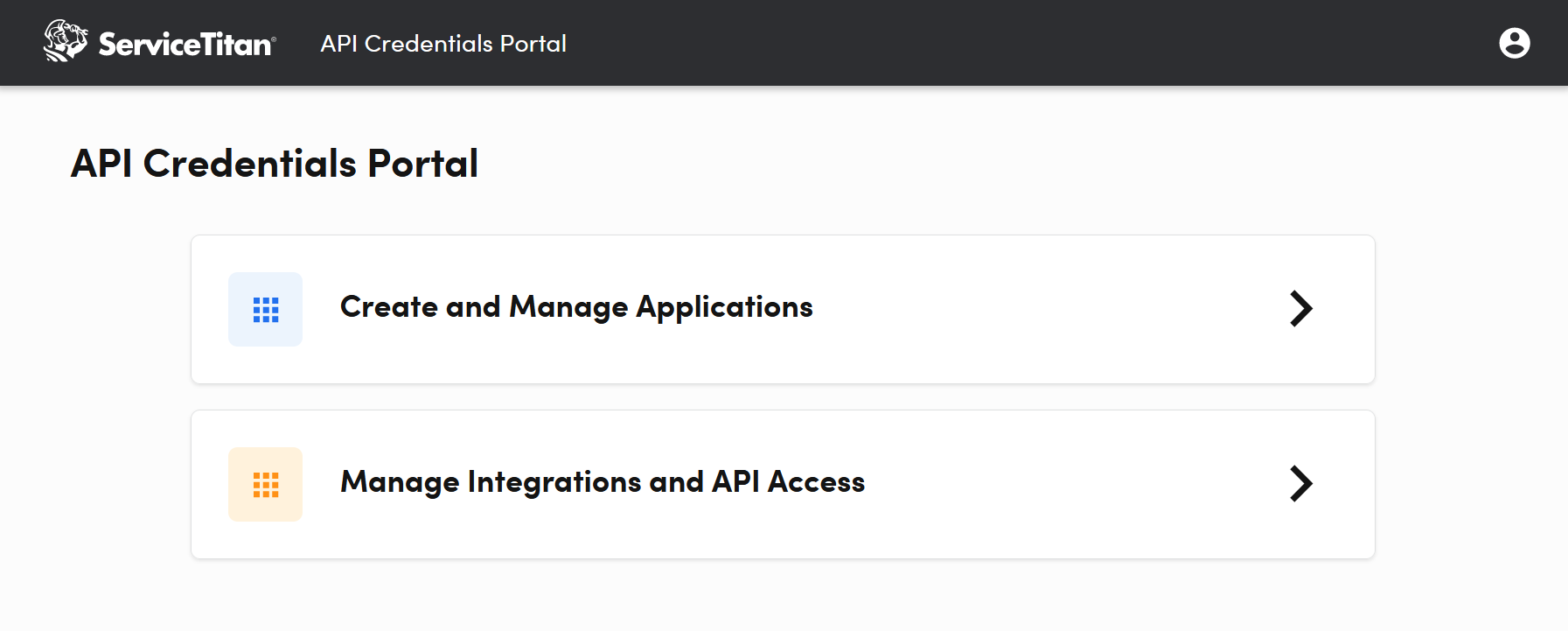The height and width of the screenshot is (631, 1568).
Task: Click the word Create in the first card
Action: (388, 307)
